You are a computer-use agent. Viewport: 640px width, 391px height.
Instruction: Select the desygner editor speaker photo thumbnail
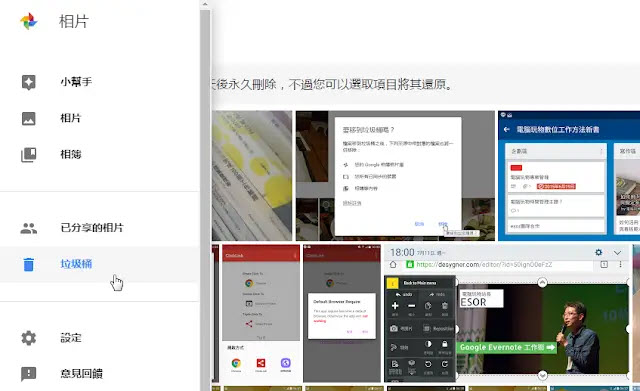pos(507,313)
